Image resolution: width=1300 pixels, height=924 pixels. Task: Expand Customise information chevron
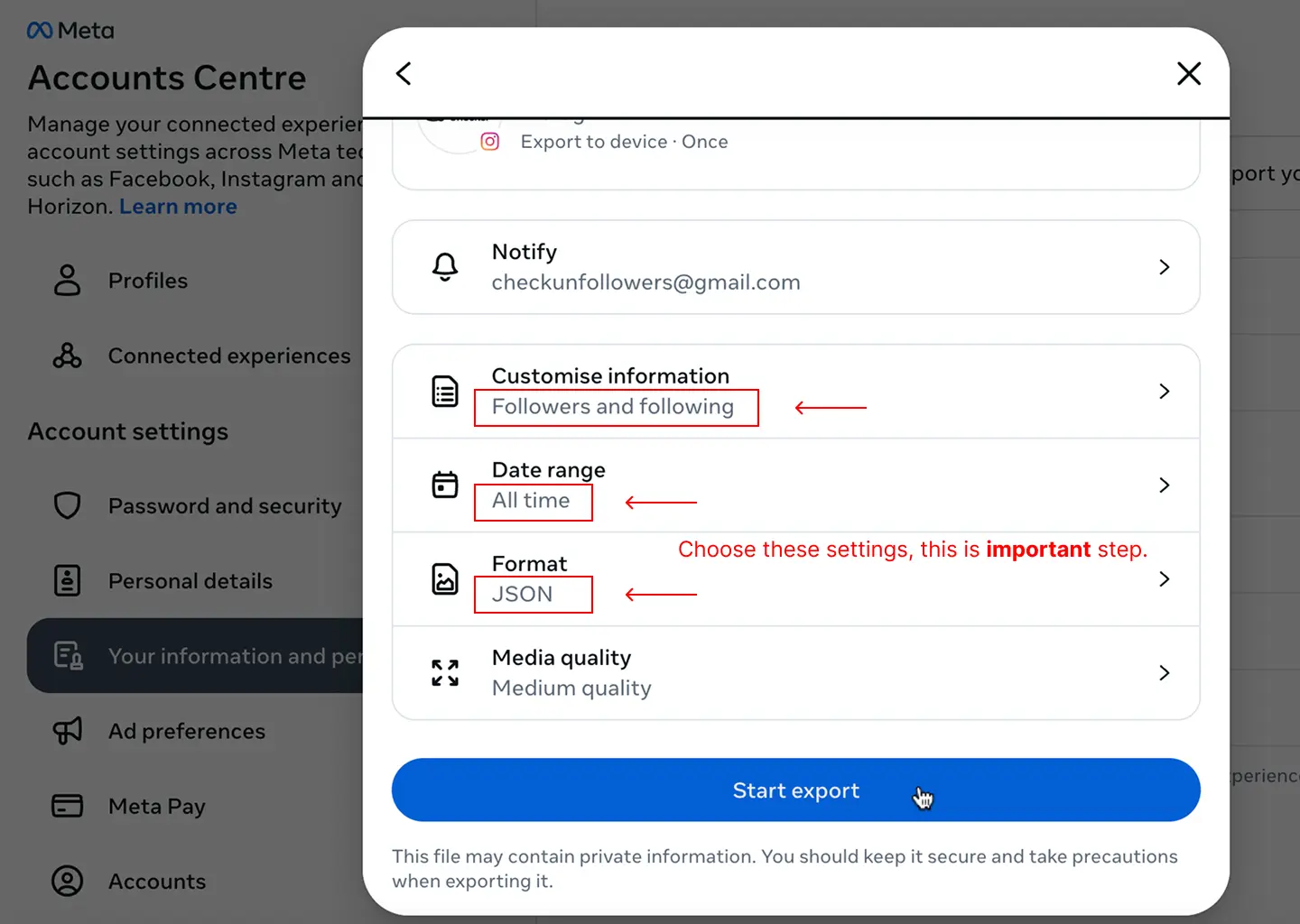tap(1164, 392)
